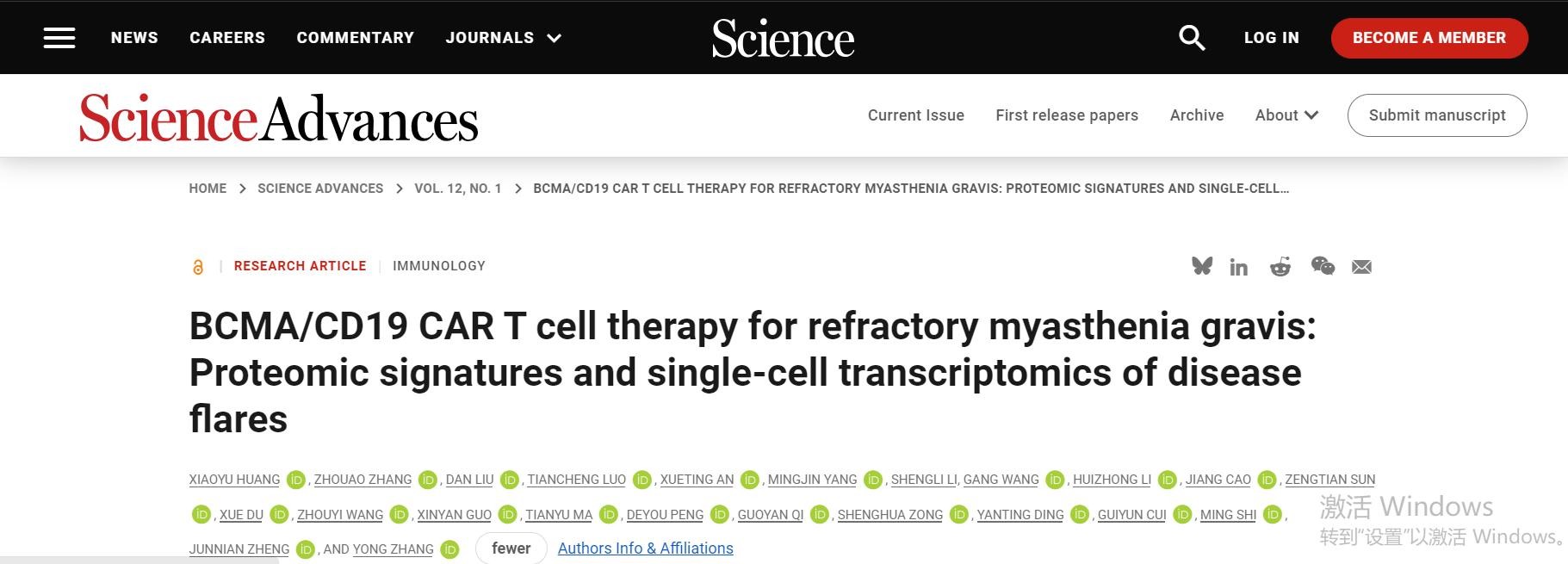Click Become a Member button
1568x564 pixels.
[x=1429, y=38]
